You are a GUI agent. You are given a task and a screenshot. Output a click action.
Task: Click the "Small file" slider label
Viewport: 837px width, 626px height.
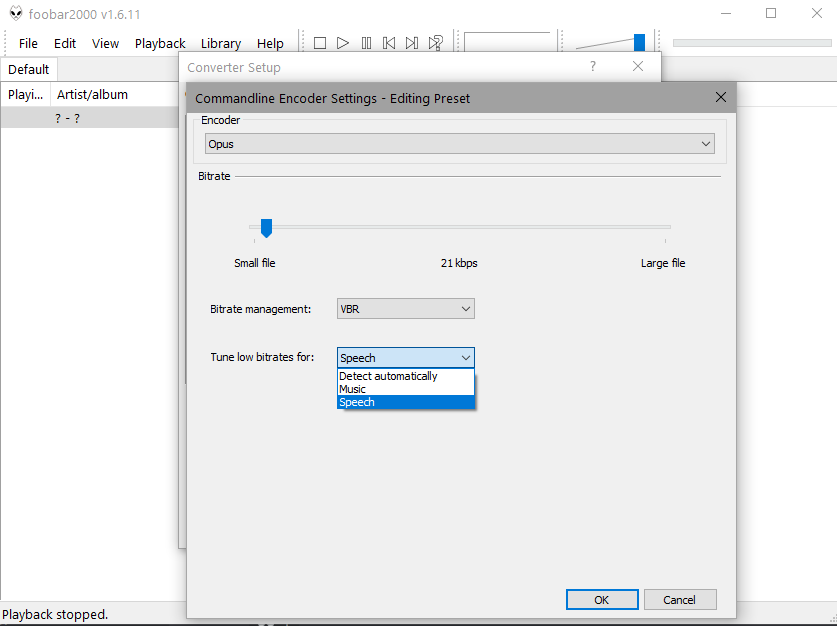pos(255,263)
